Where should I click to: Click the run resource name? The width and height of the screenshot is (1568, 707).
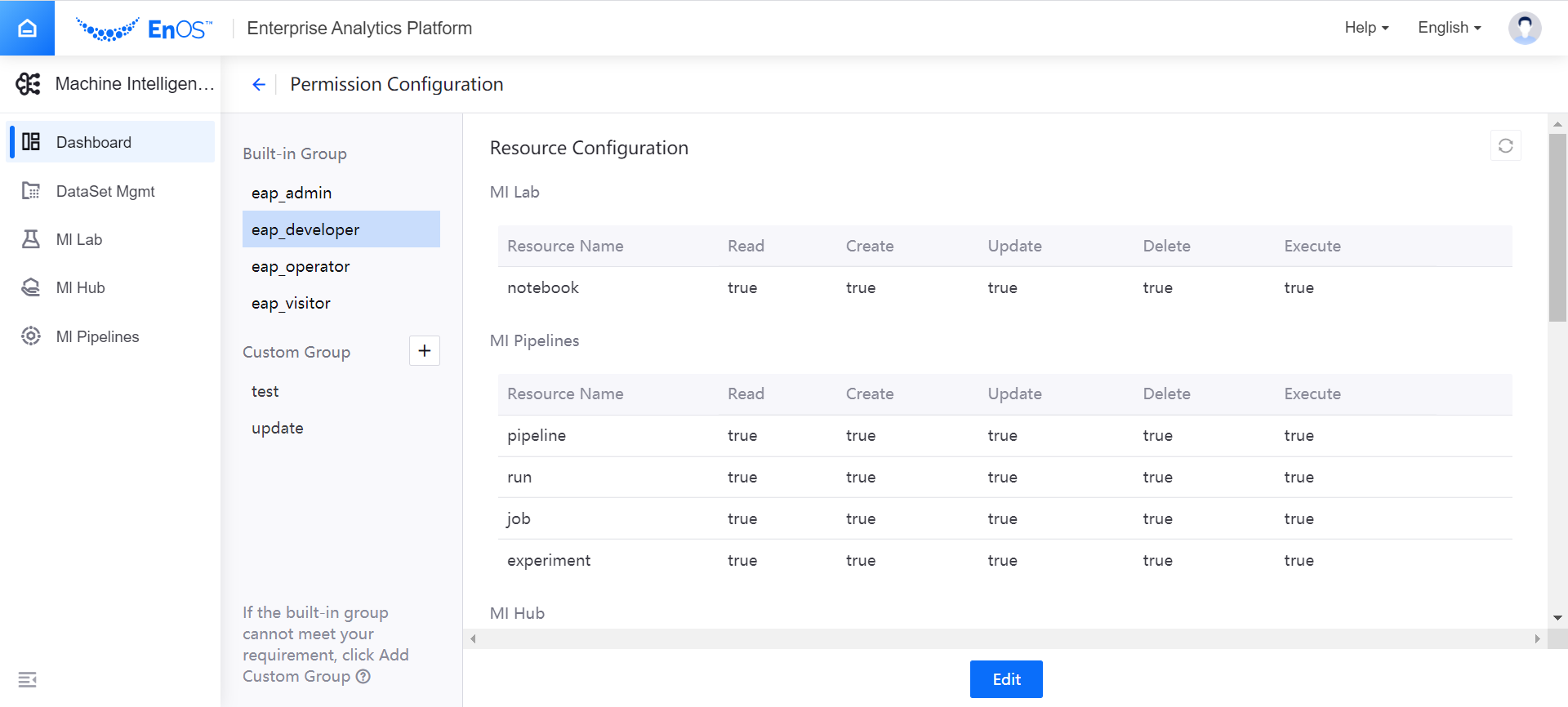[x=519, y=478]
